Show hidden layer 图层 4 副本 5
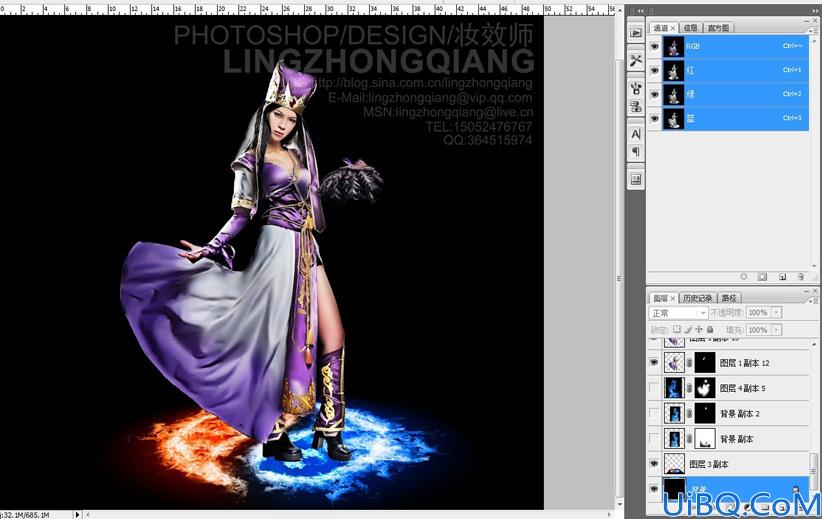 654,388
